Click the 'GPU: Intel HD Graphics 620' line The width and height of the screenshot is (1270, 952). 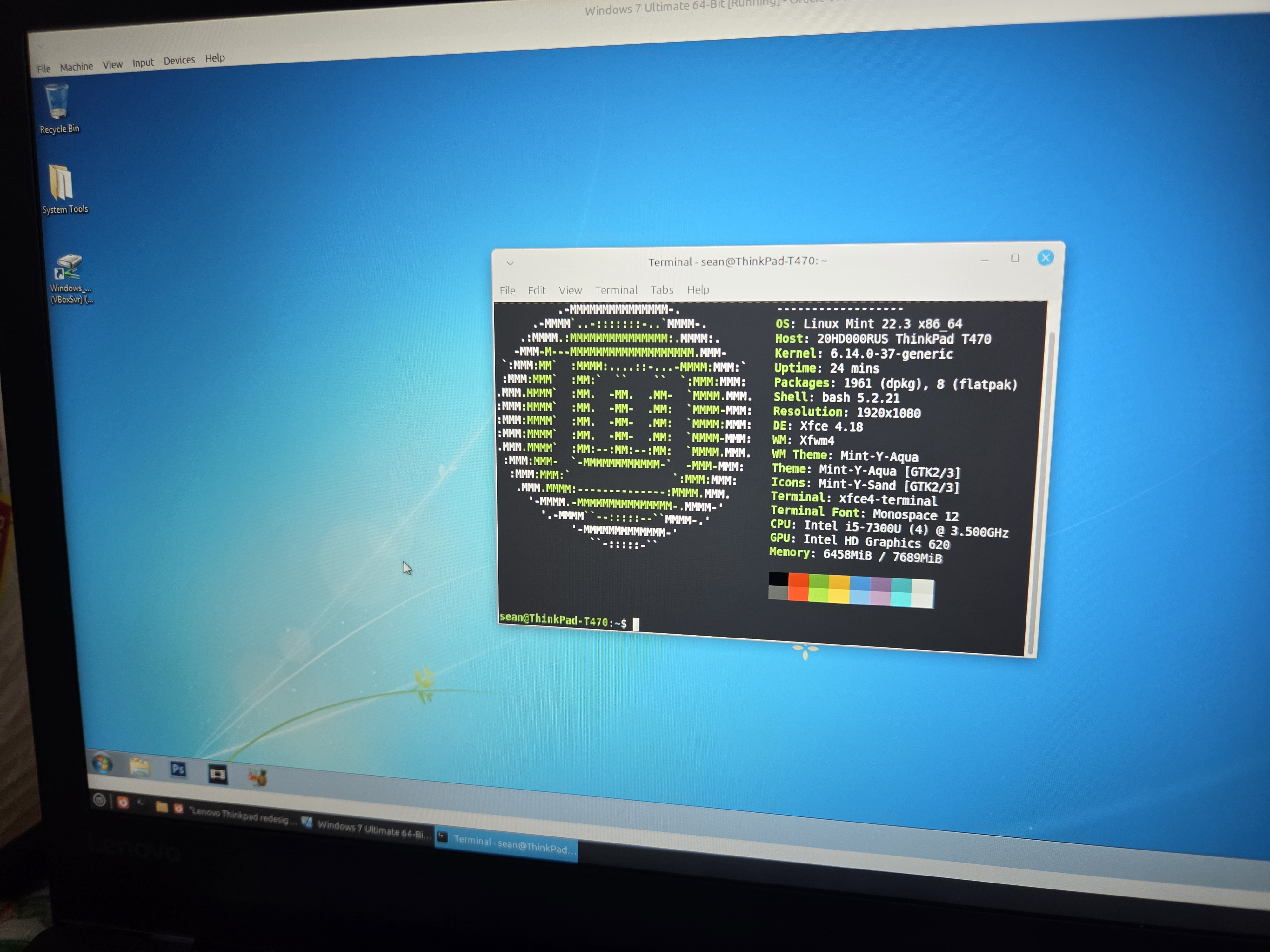point(860,541)
